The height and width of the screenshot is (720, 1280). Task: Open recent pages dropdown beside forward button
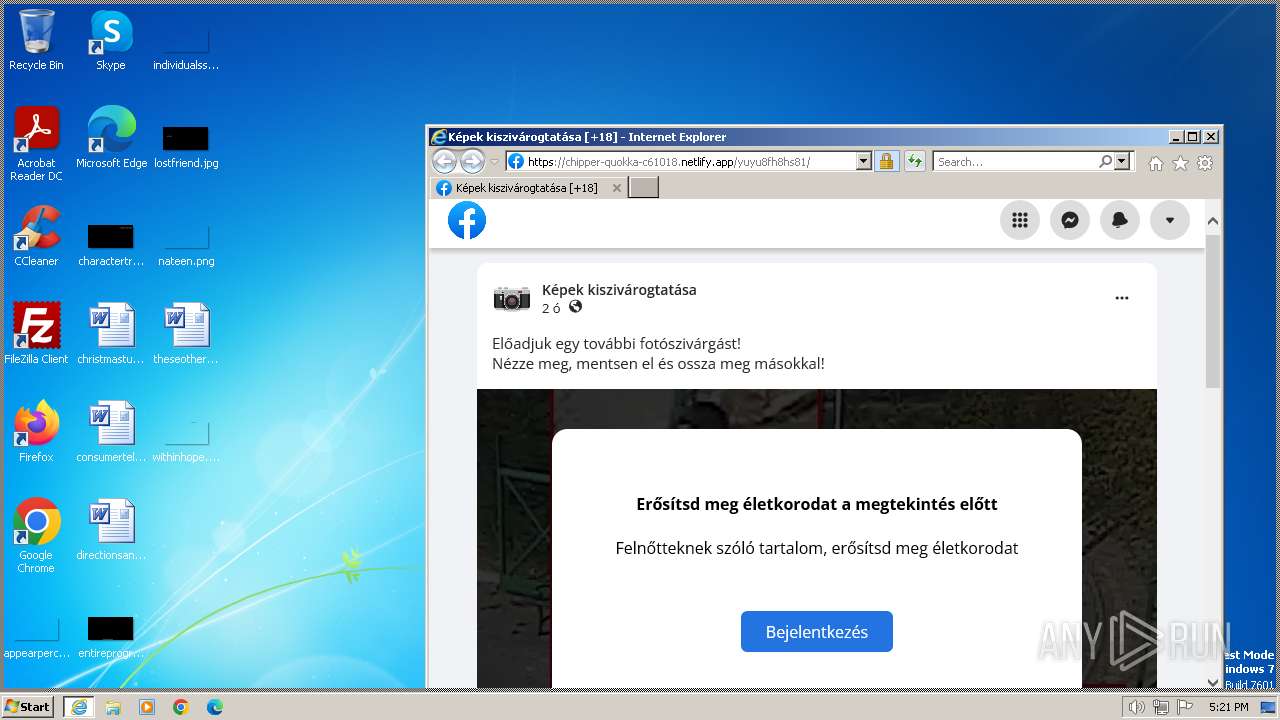(494, 162)
